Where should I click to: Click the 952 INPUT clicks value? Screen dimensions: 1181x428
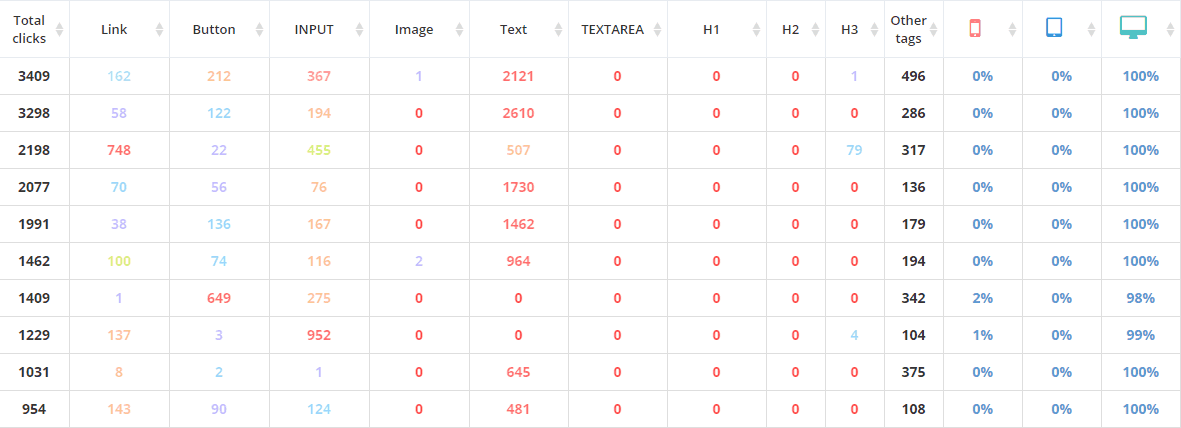[319, 336]
